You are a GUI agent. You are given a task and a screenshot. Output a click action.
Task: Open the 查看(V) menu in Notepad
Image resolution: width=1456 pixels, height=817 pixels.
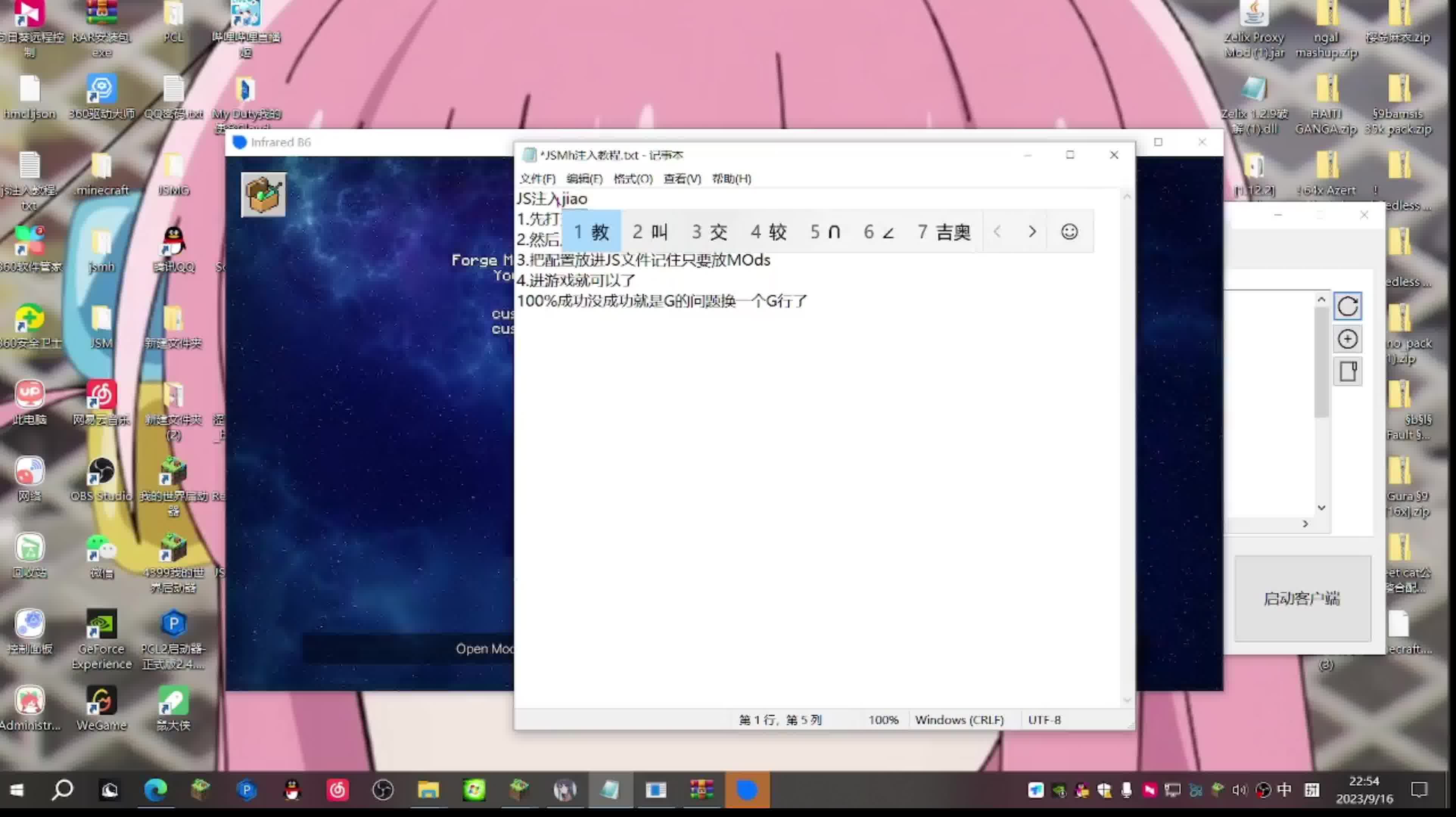pyautogui.click(x=682, y=179)
